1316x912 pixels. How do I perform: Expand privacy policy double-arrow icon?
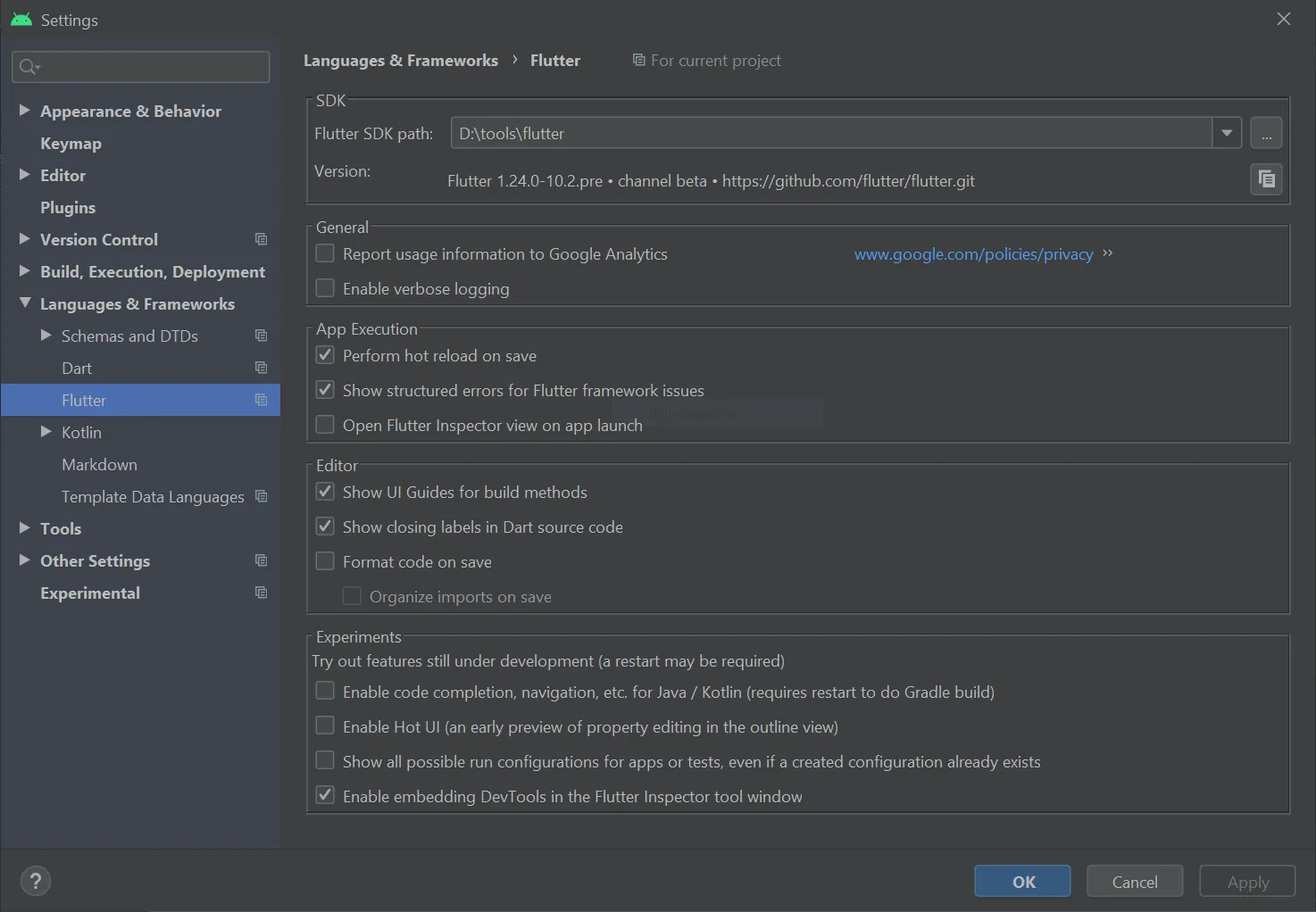1108,253
